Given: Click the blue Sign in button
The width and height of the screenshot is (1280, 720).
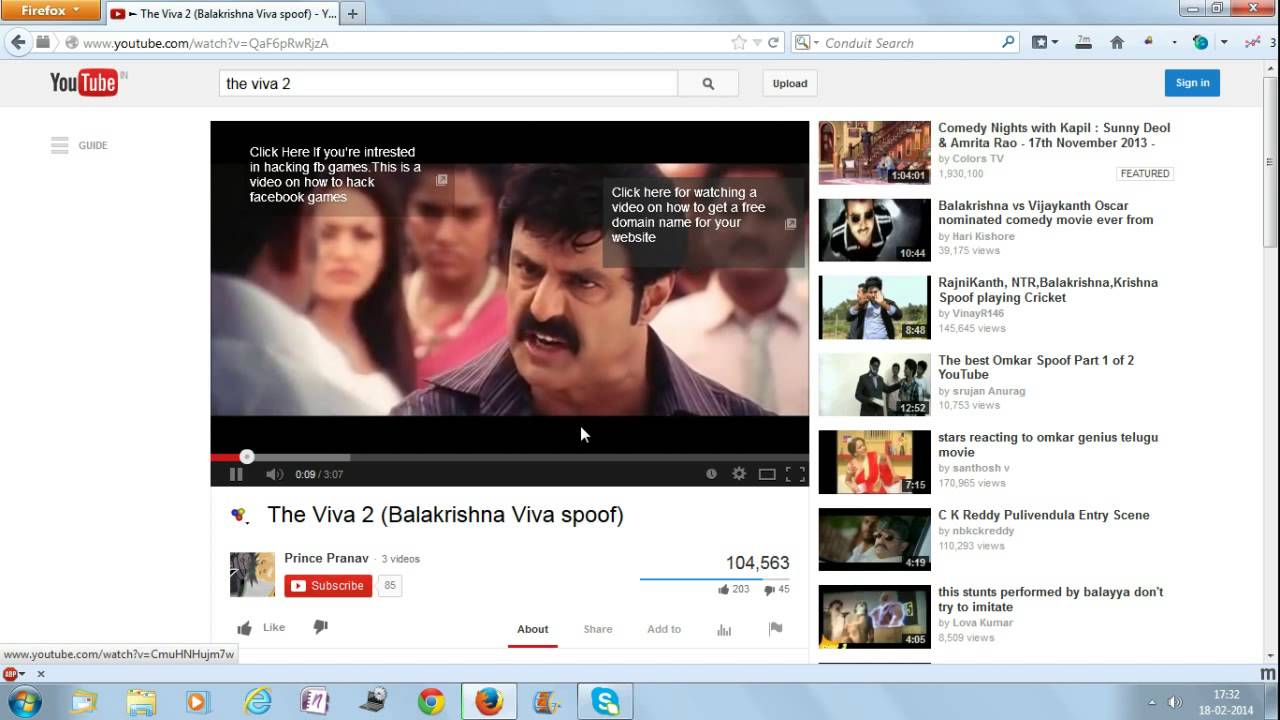Looking at the screenshot, I should [x=1192, y=83].
